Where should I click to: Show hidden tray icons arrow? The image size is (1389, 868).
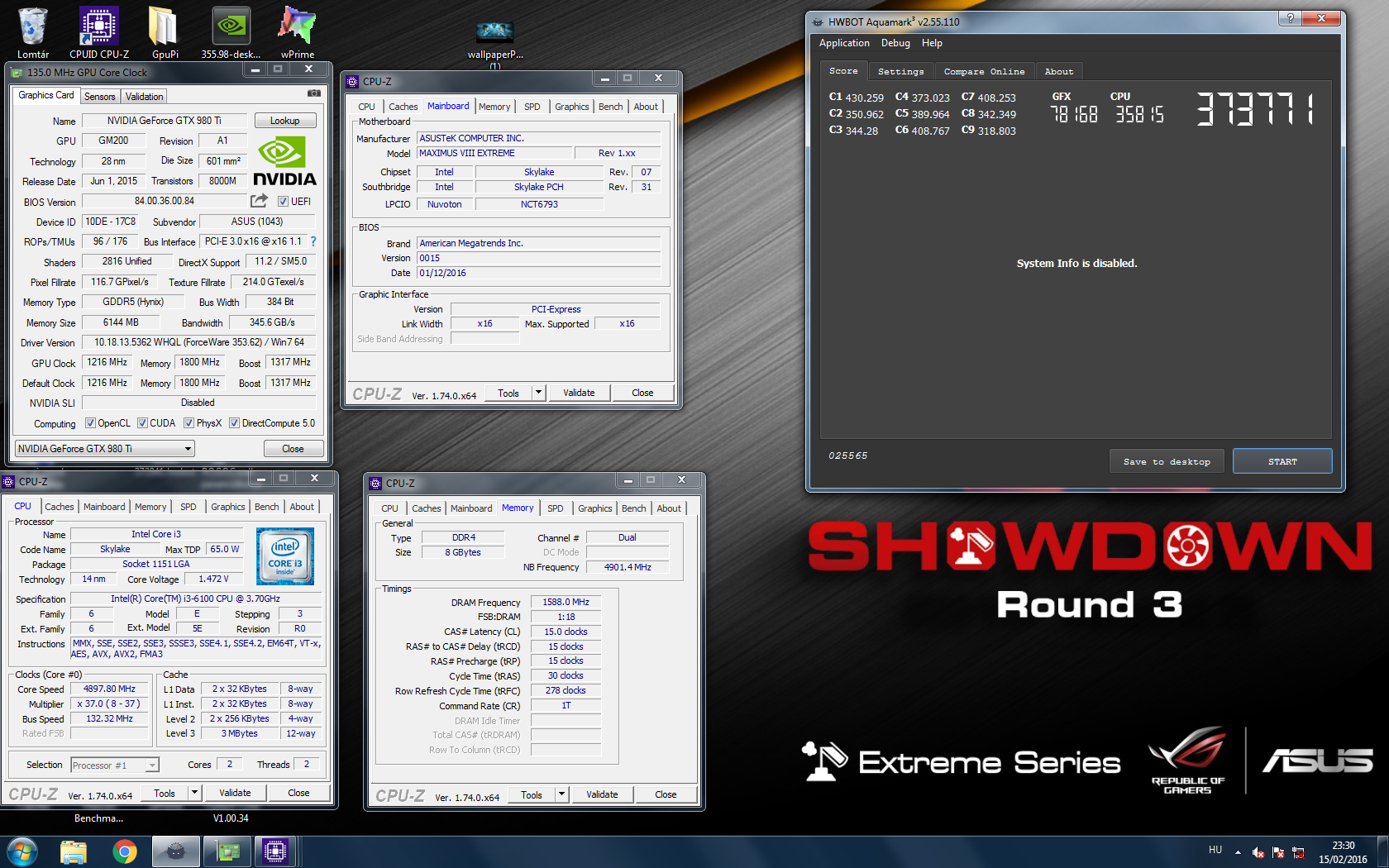click(1238, 851)
